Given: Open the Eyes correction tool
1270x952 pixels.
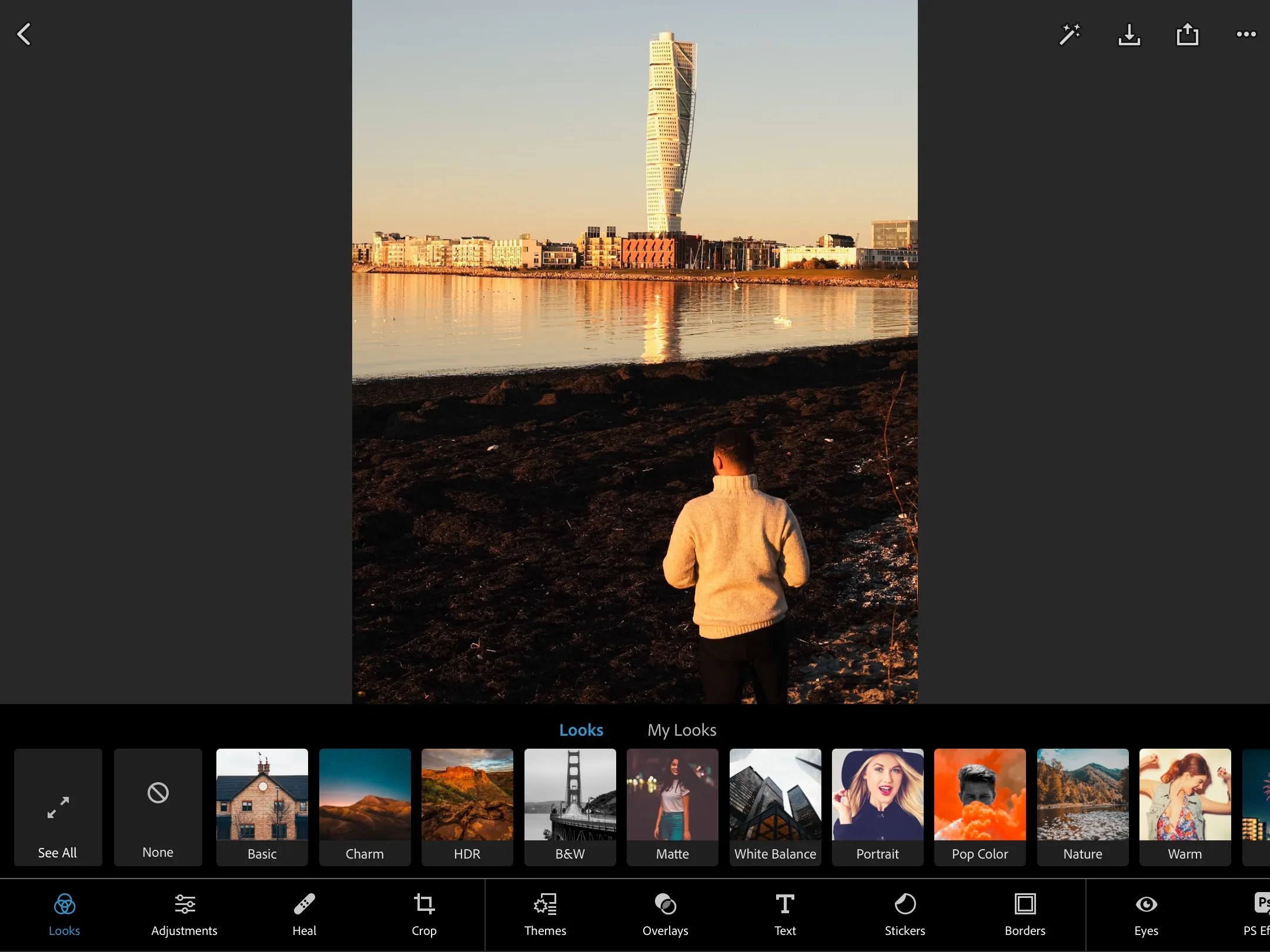Looking at the screenshot, I should 1145,914.
